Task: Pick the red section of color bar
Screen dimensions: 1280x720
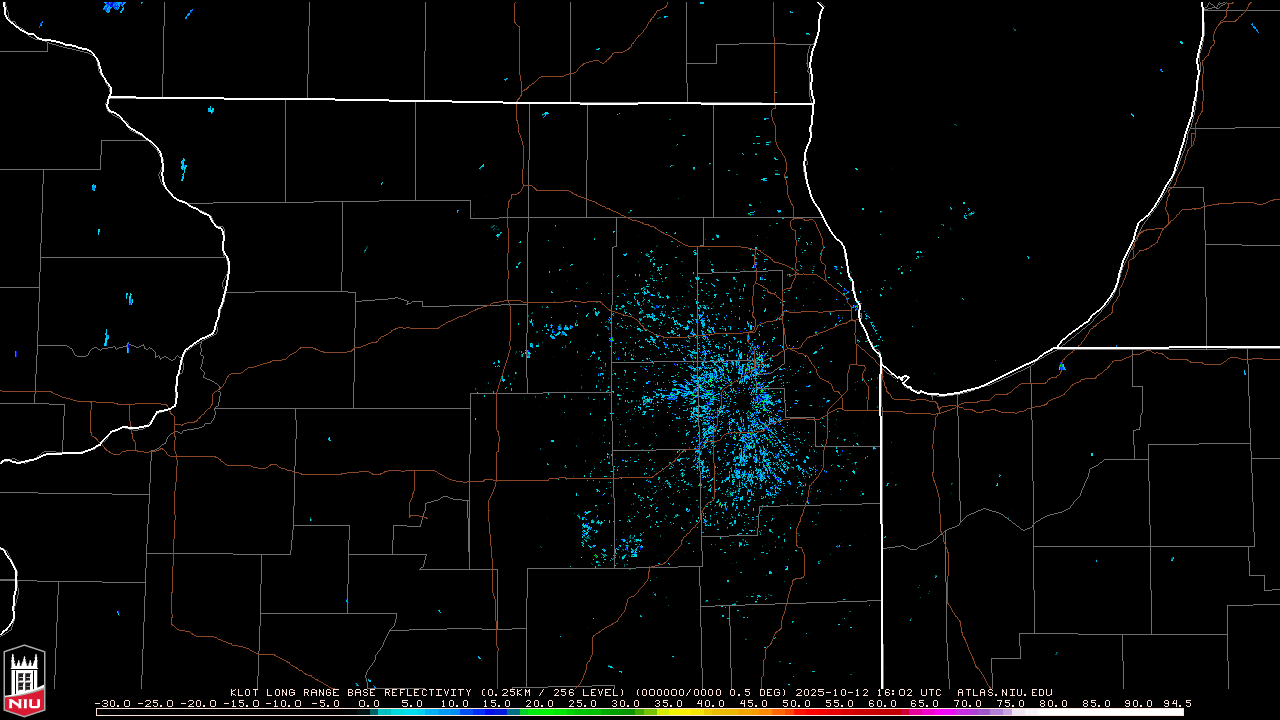Action: click(x=845, y=712)
